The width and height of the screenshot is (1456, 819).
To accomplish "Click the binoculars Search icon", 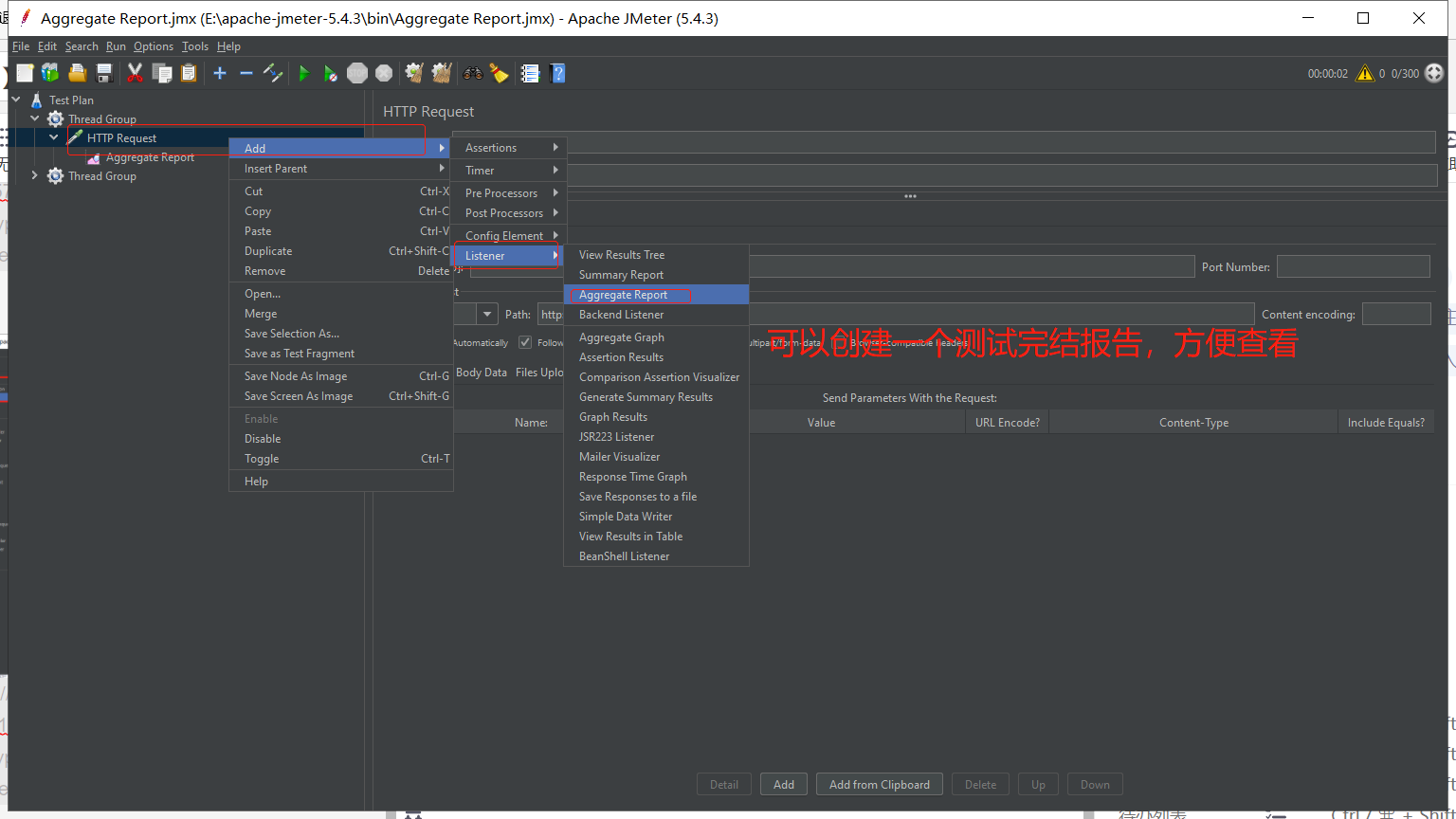I will pyautogui.click(x=472, y=73).
